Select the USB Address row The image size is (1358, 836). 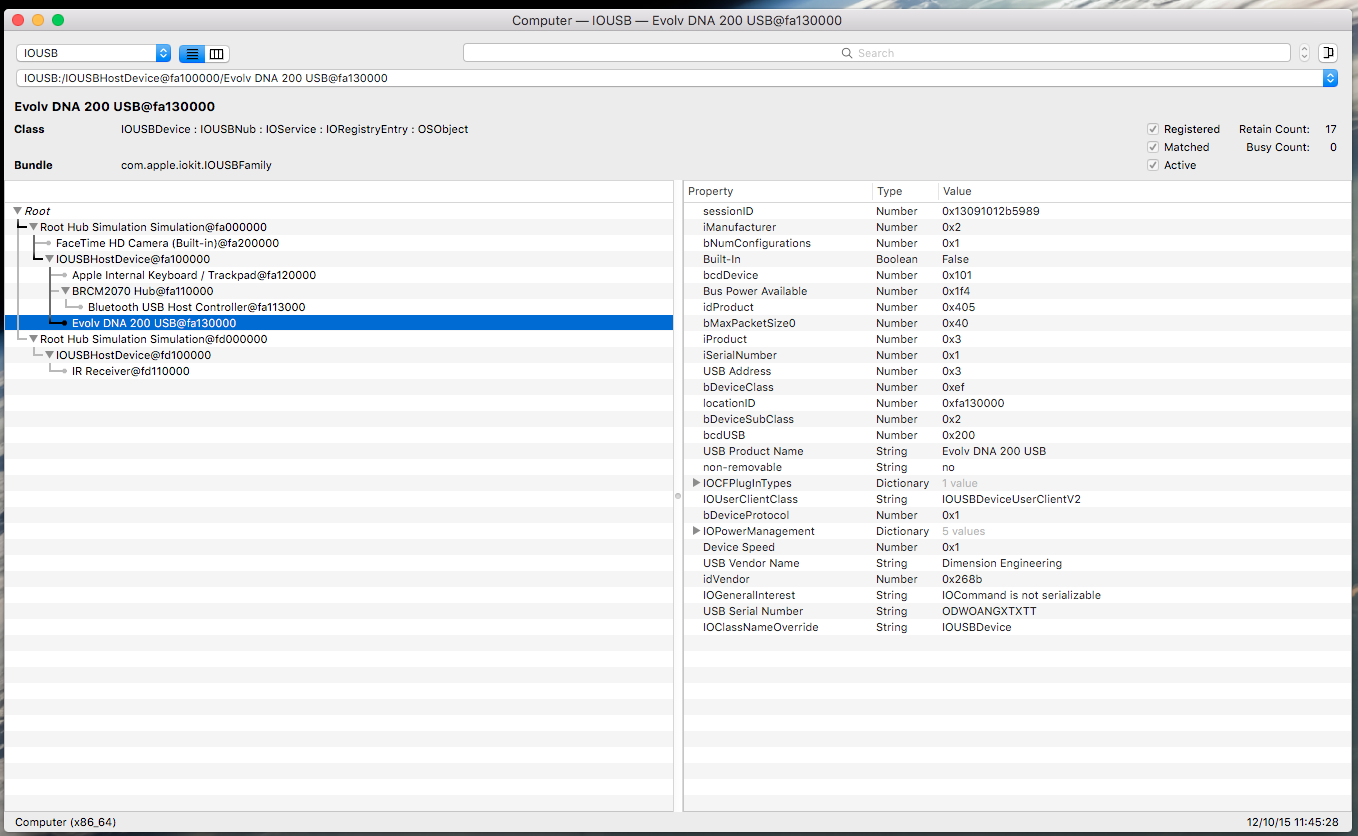1017,371
